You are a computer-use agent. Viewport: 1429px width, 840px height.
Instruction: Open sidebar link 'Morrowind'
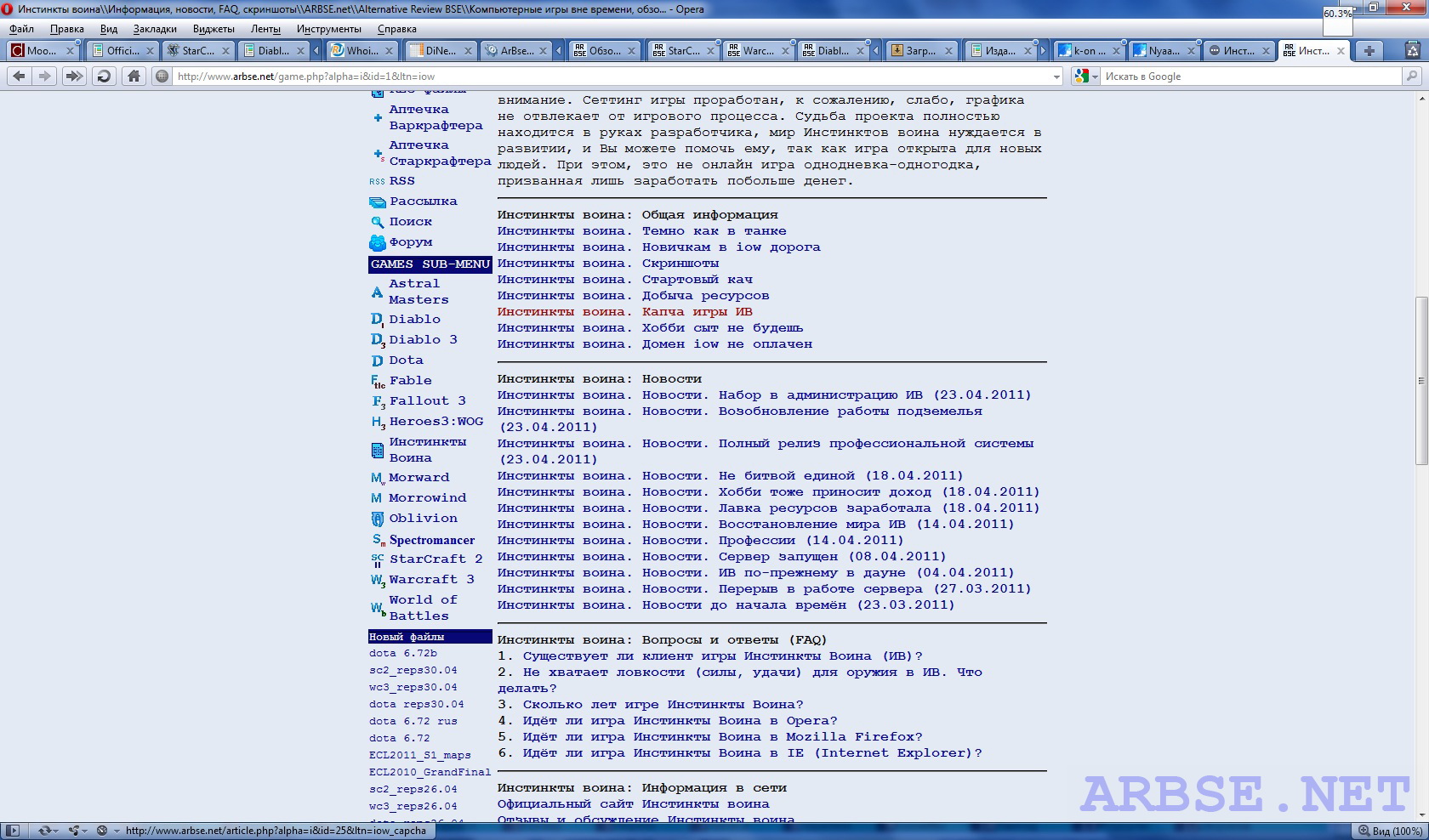[x=428, y=498]
